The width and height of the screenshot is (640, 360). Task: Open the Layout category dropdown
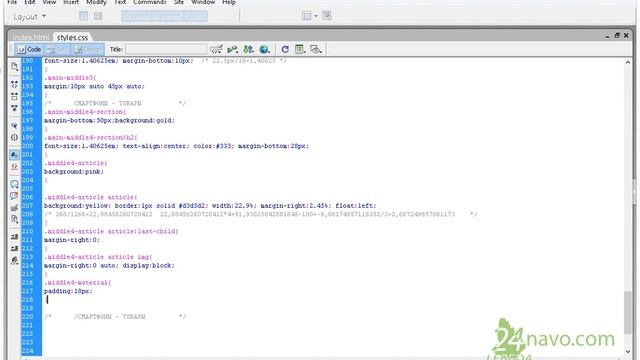pos(30,17)
